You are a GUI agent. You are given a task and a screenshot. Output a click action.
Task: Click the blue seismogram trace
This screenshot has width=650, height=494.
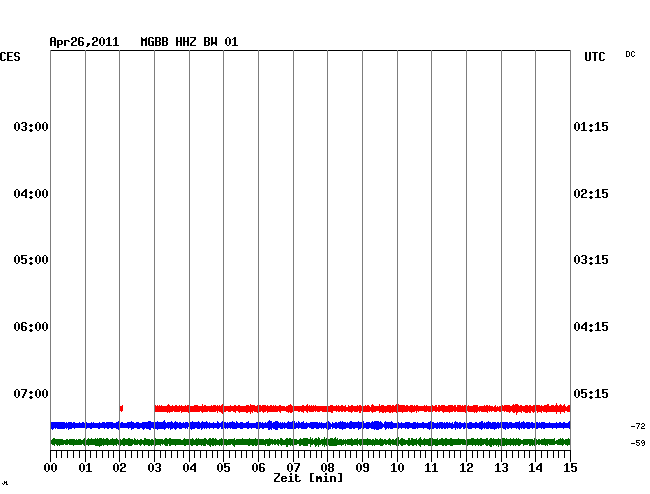pos(310,425)
